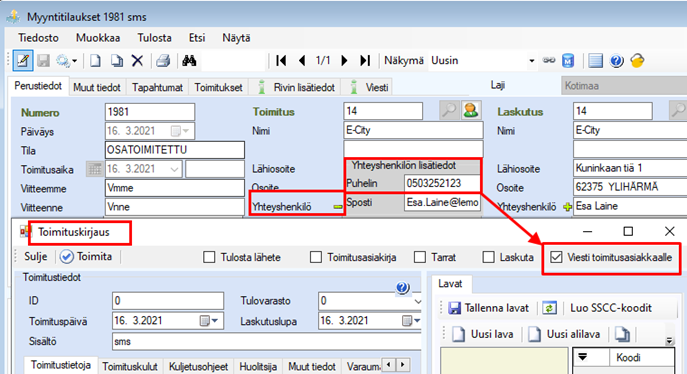Open help question mark in top toolbar
Viewport: 687px width, 374px height.
tap(616, 60)
